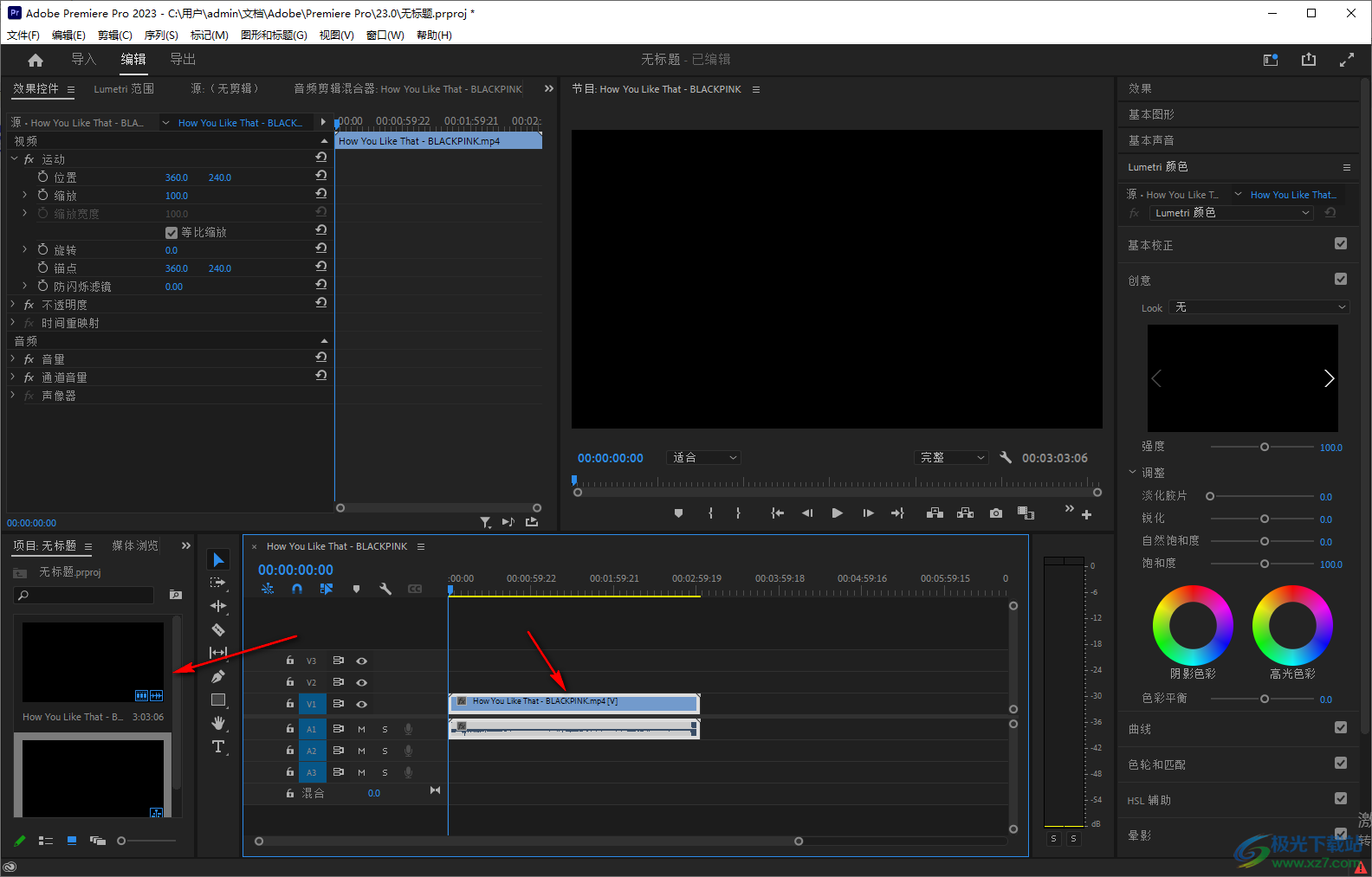Show more panel tabs in source panel

click(548, 88)
